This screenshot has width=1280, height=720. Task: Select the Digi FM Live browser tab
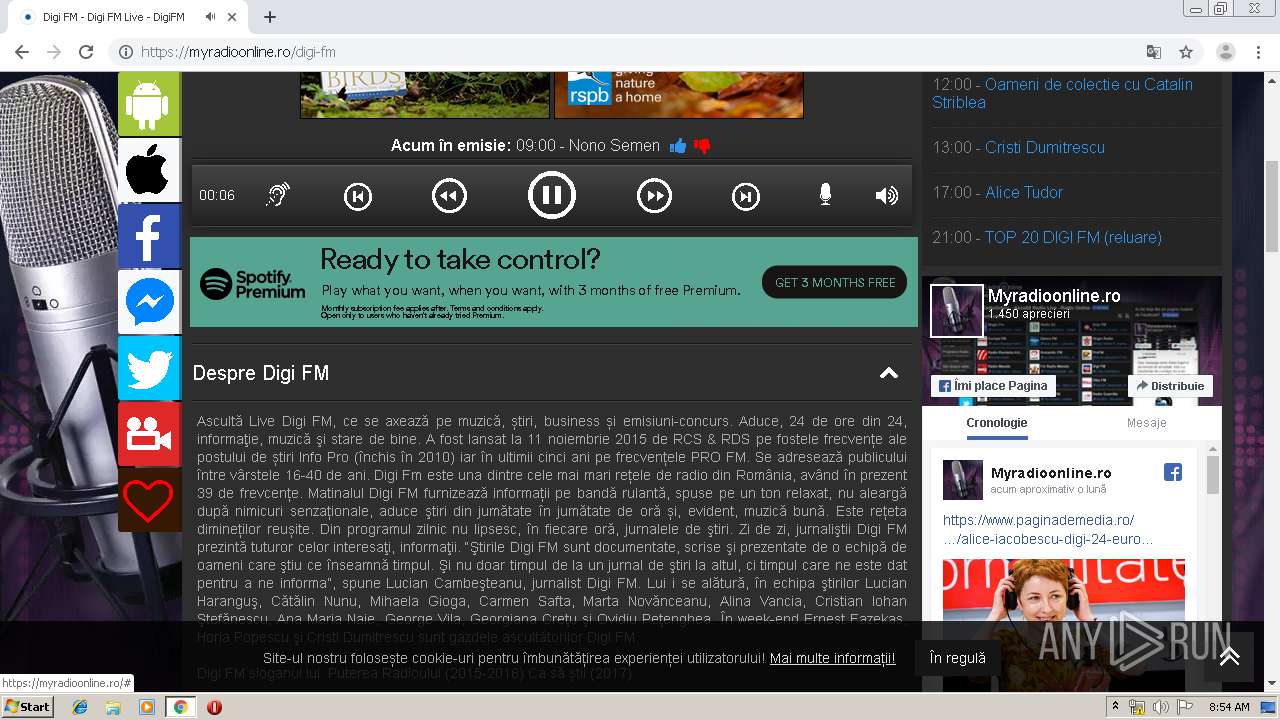tap(130, 17)
